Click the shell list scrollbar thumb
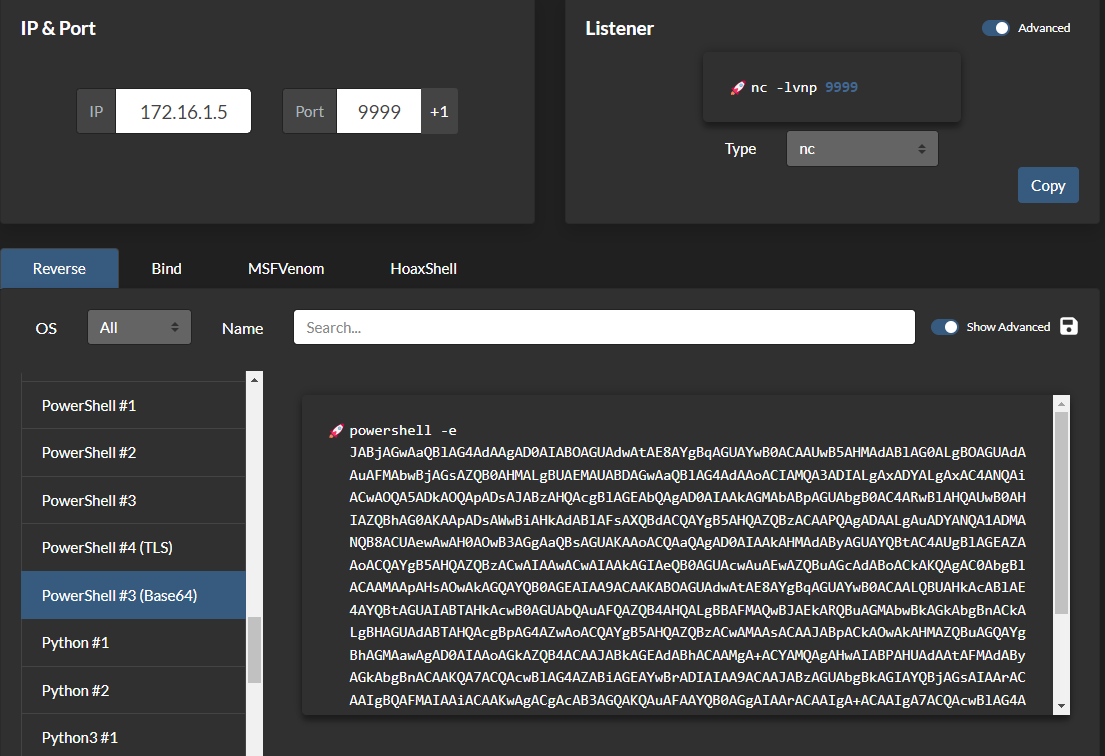The image size is (1105, 756). point(254,650)
